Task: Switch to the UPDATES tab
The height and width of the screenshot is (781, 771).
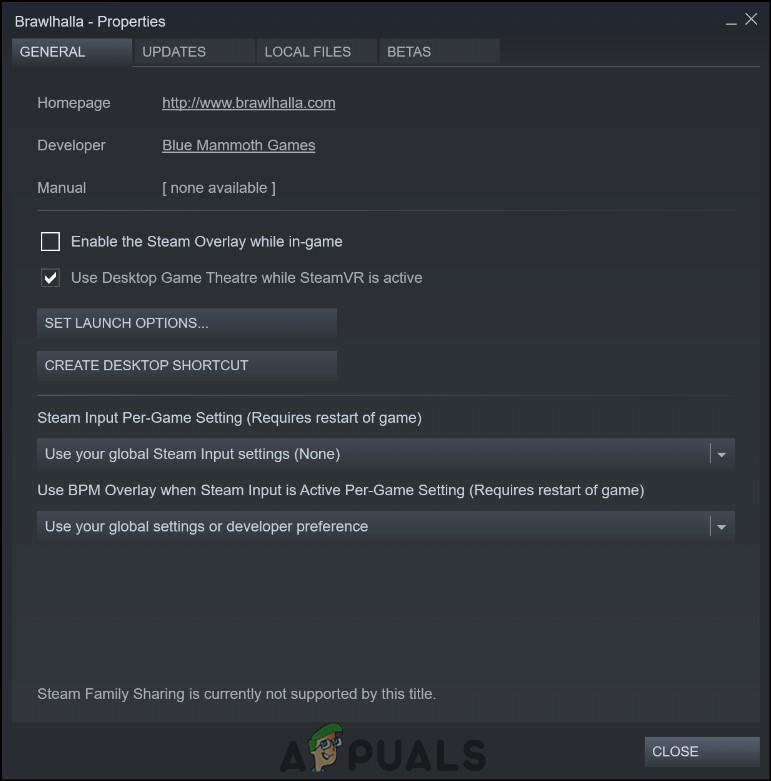Action: click(194, 52)
